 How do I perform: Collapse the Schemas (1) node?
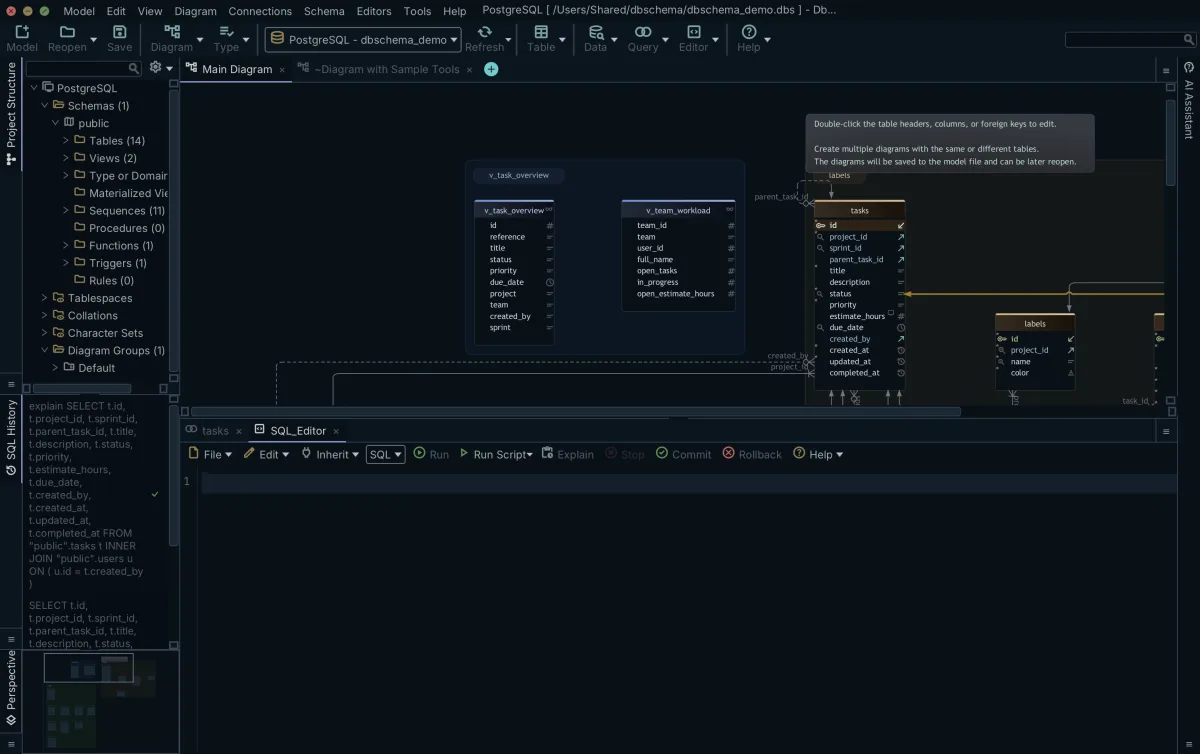[x=45, y=106]
